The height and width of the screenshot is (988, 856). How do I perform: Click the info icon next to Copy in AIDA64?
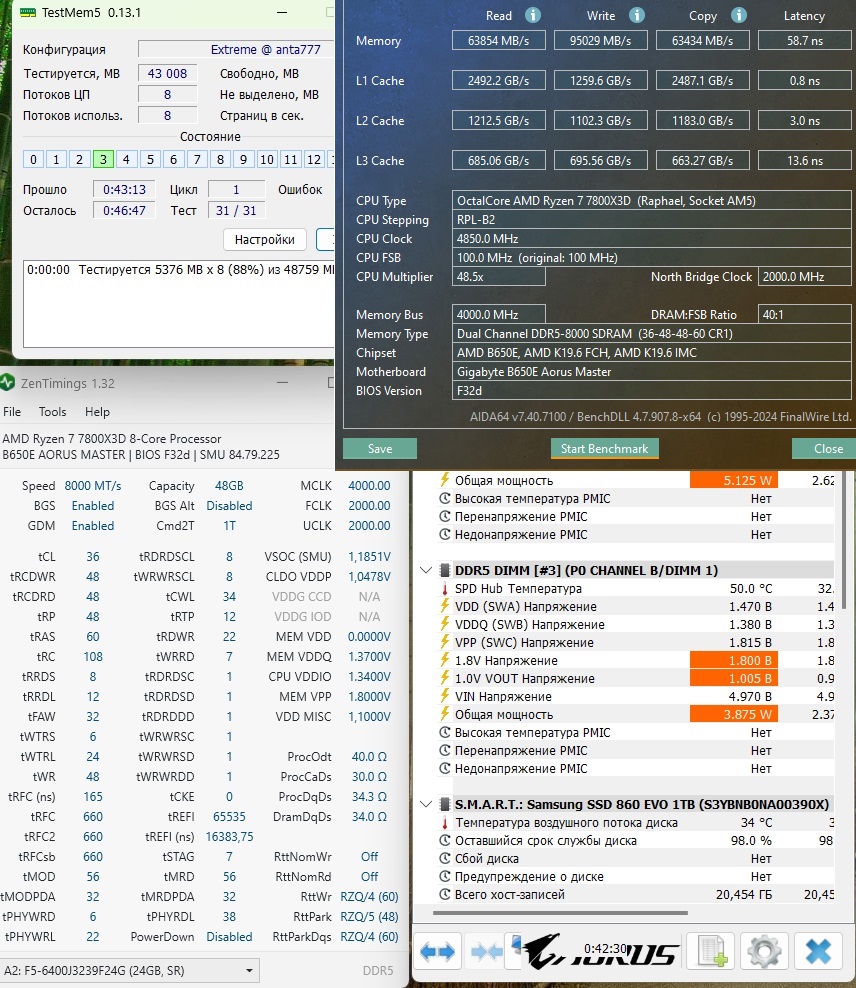739,15
